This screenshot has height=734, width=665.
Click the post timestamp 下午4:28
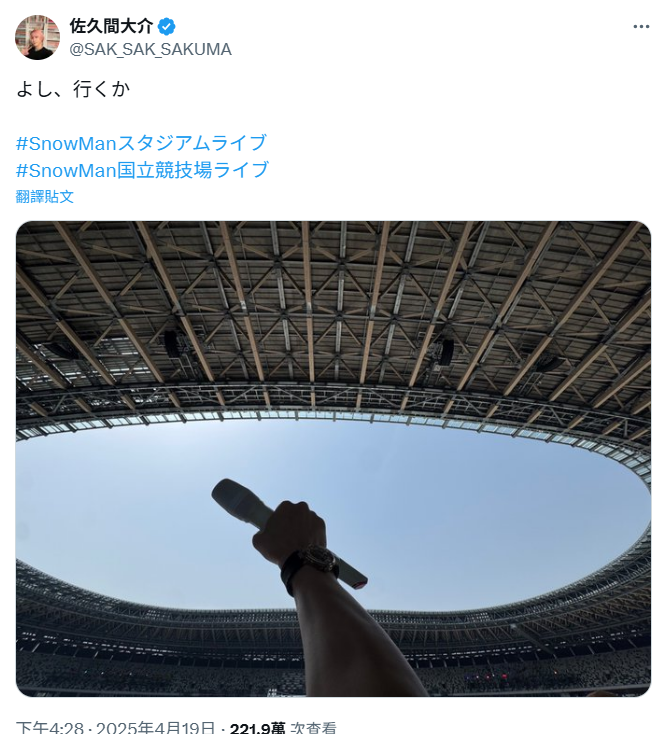point(50,728)
